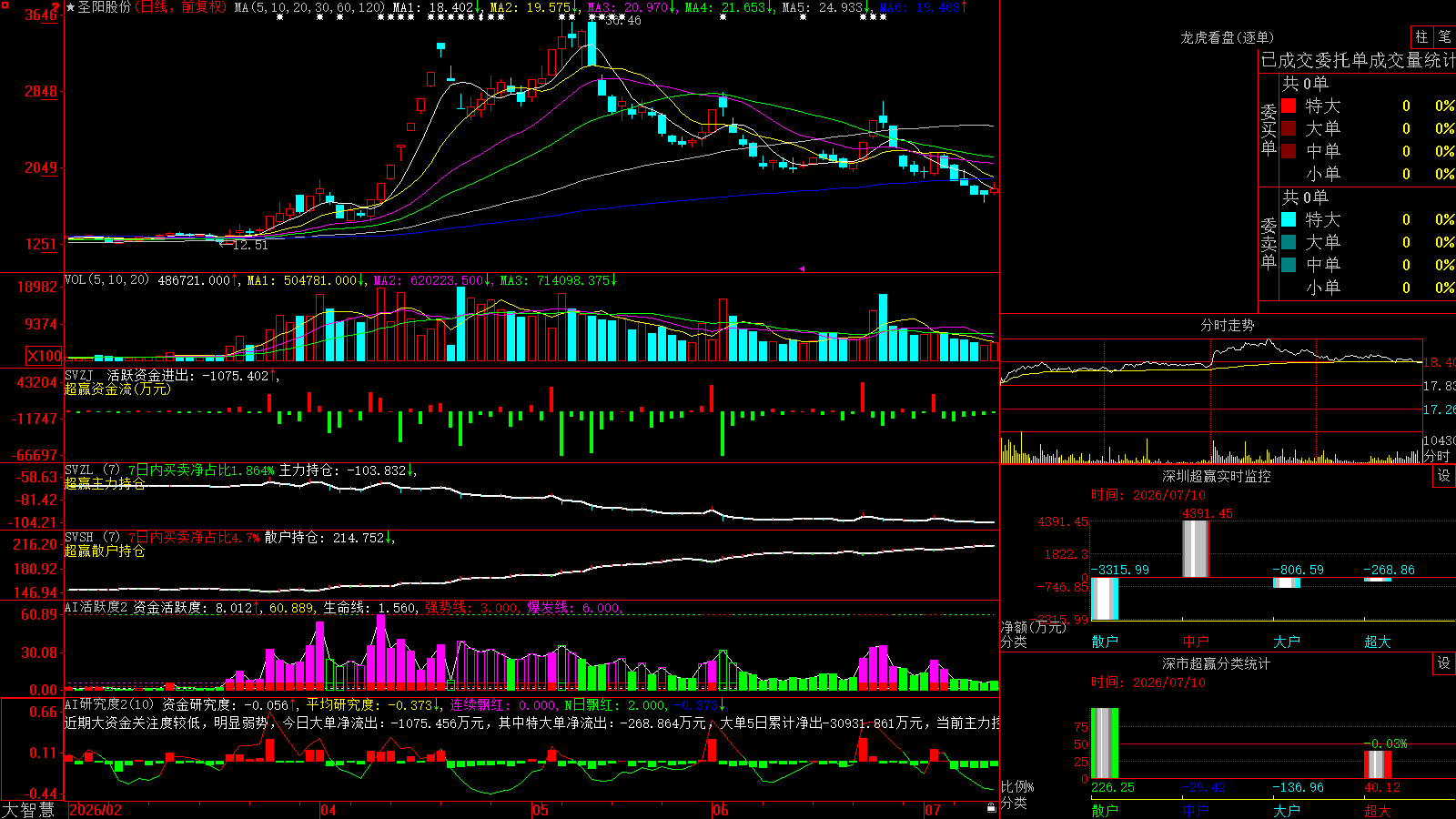Click the 小单 row under 委卖单
Viewport: 1456px width, 819px height.
click(x=1368, y=287)
